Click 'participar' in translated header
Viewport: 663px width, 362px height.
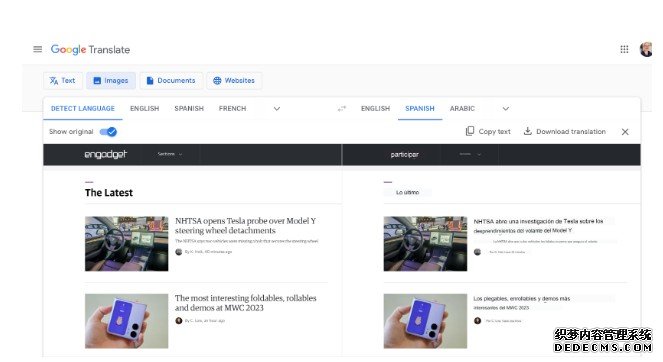405,155
